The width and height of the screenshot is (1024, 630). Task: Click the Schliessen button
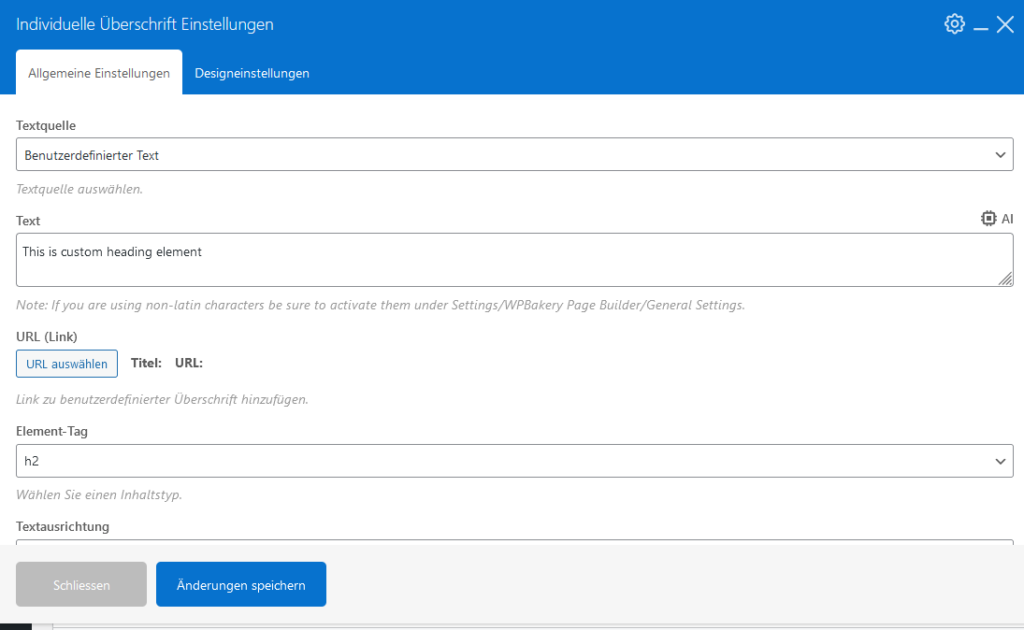pyautogui.click(x=81, y=584)
